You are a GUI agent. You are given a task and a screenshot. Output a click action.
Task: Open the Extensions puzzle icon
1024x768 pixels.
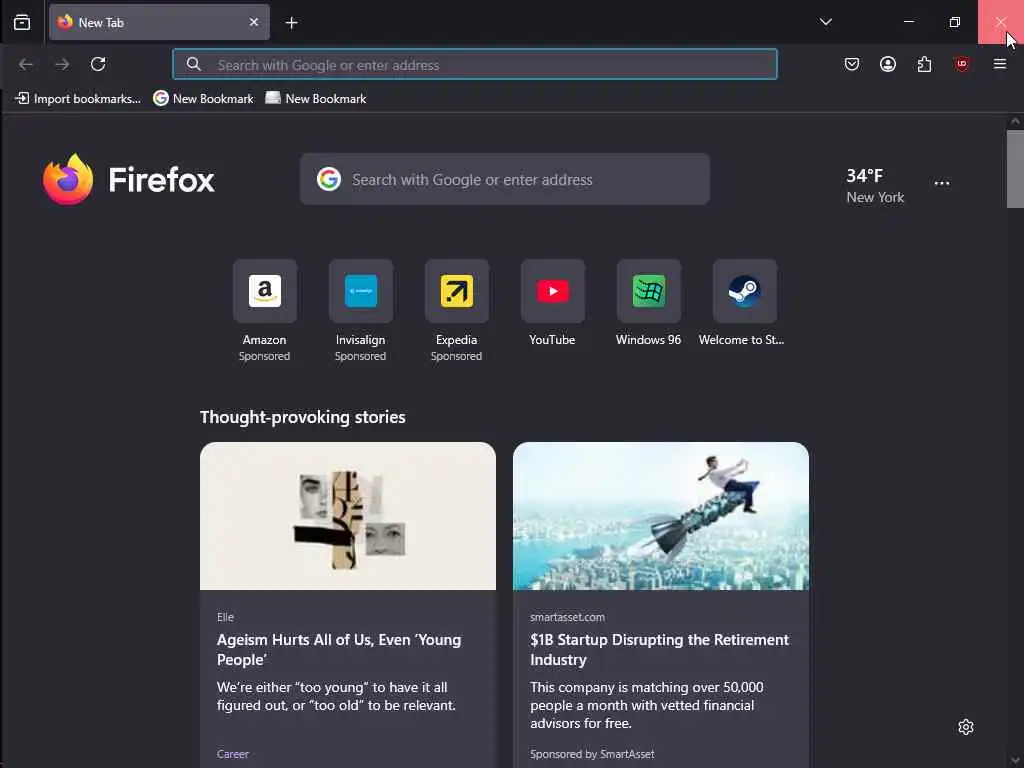click(924, 64)
